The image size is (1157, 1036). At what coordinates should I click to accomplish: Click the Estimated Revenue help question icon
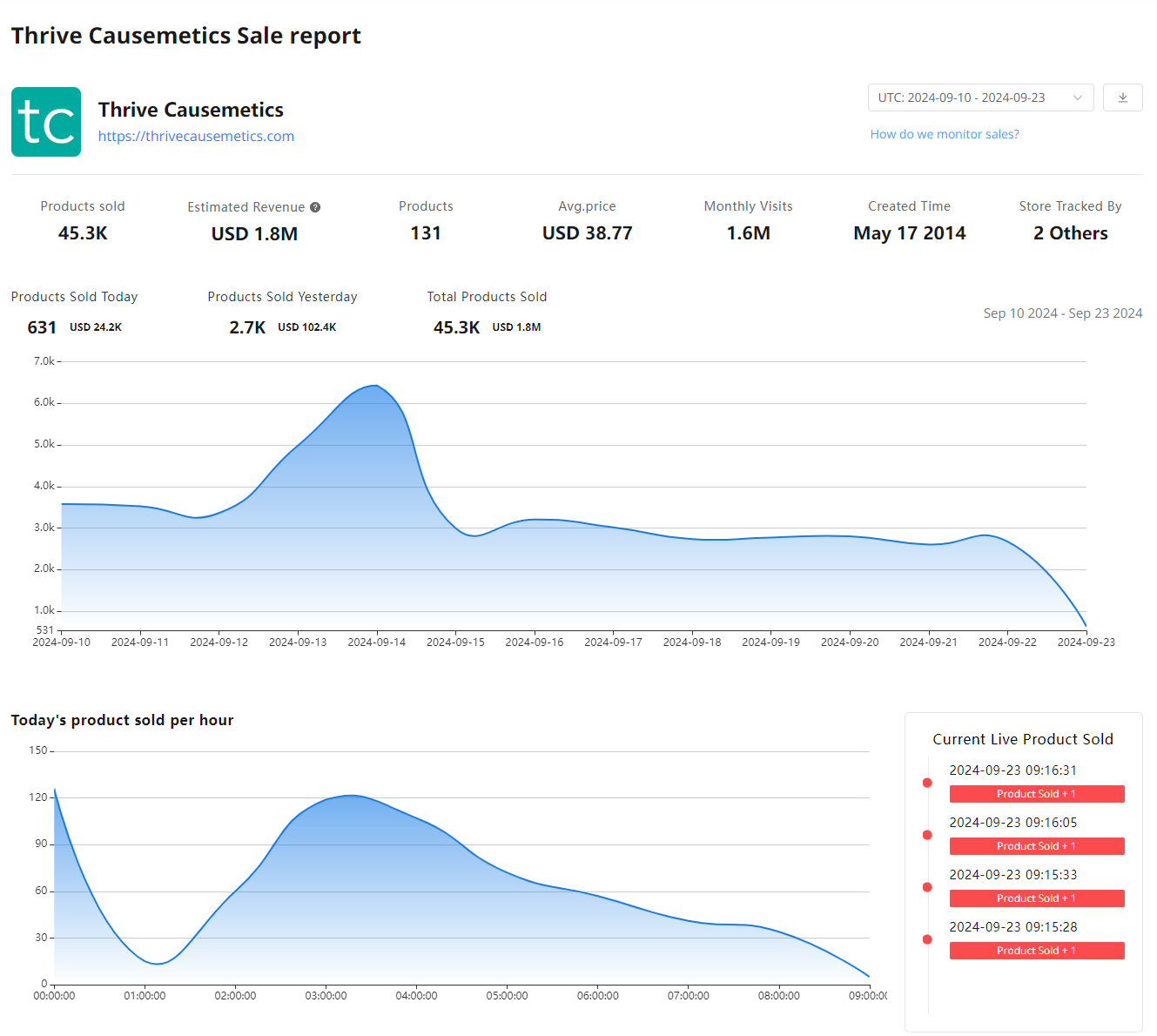tap(315, 207)
